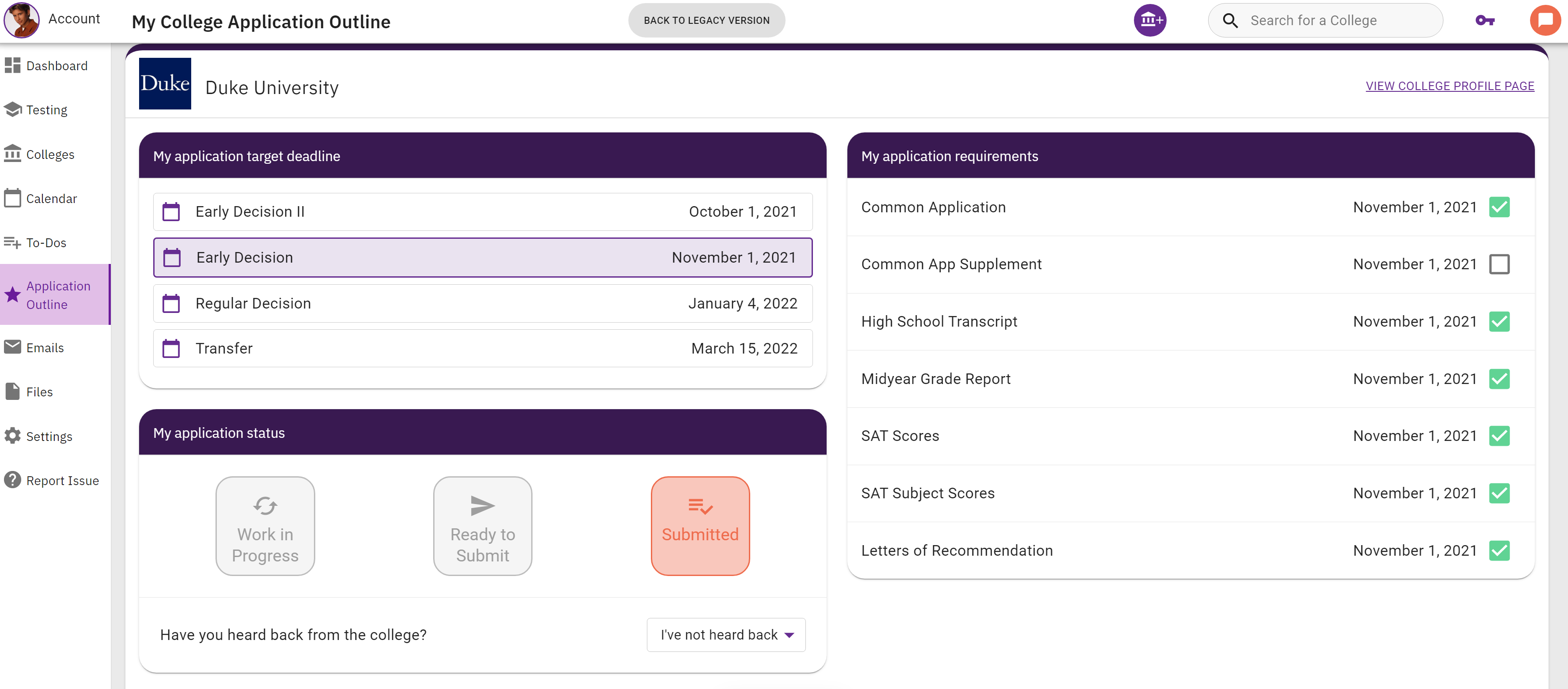Click the sync icon in Work in Progress
1568x689 pixels.
click(265, 505)
